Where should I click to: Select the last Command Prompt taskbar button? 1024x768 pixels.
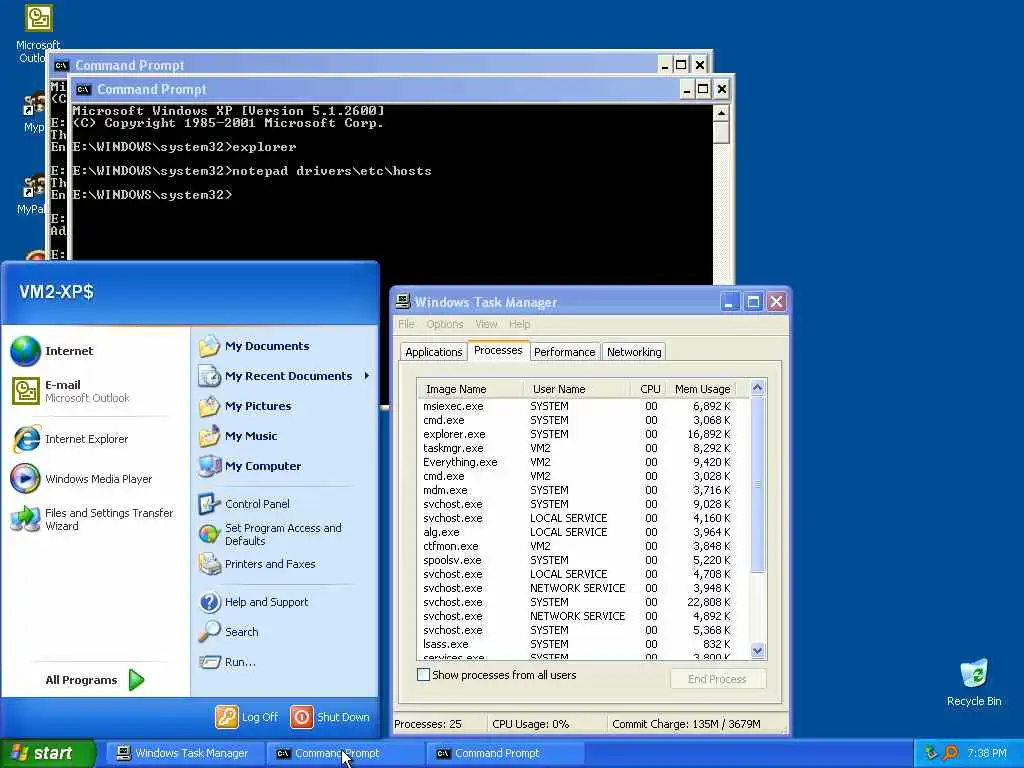(x=504, y=754)
